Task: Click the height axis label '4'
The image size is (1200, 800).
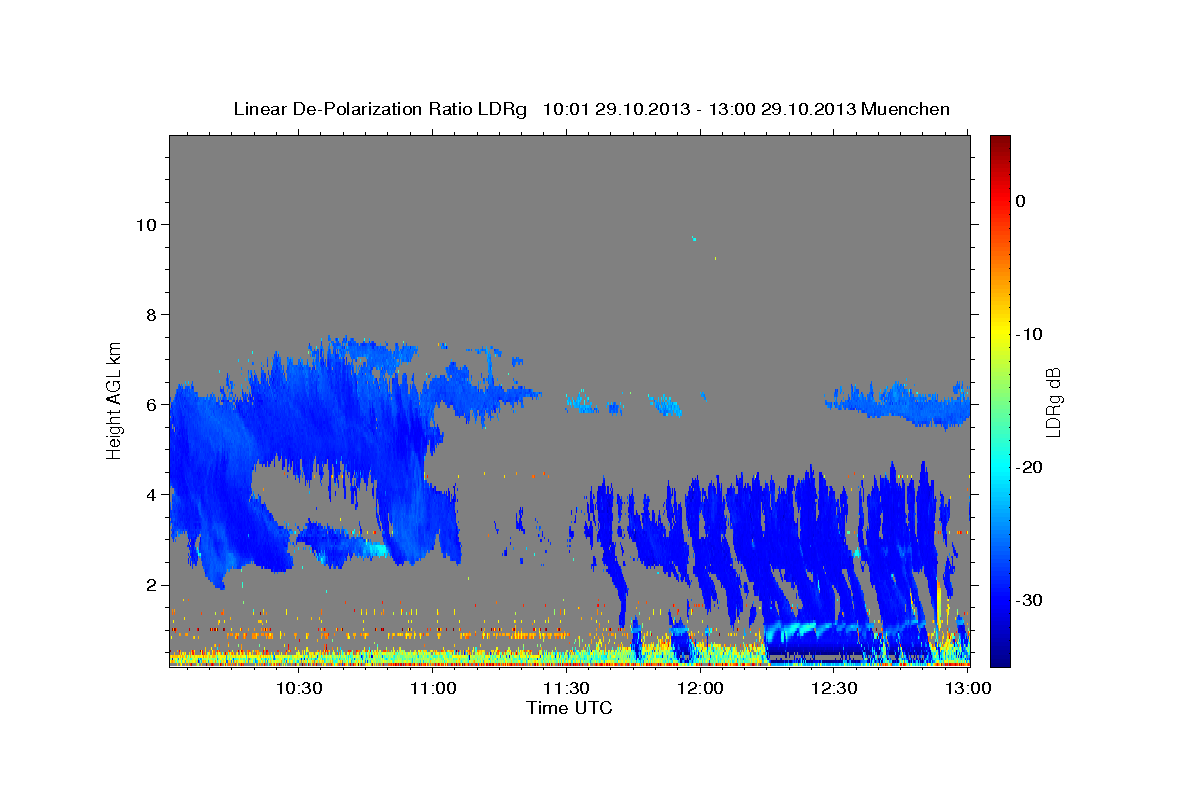Action: tap(152, 494)
